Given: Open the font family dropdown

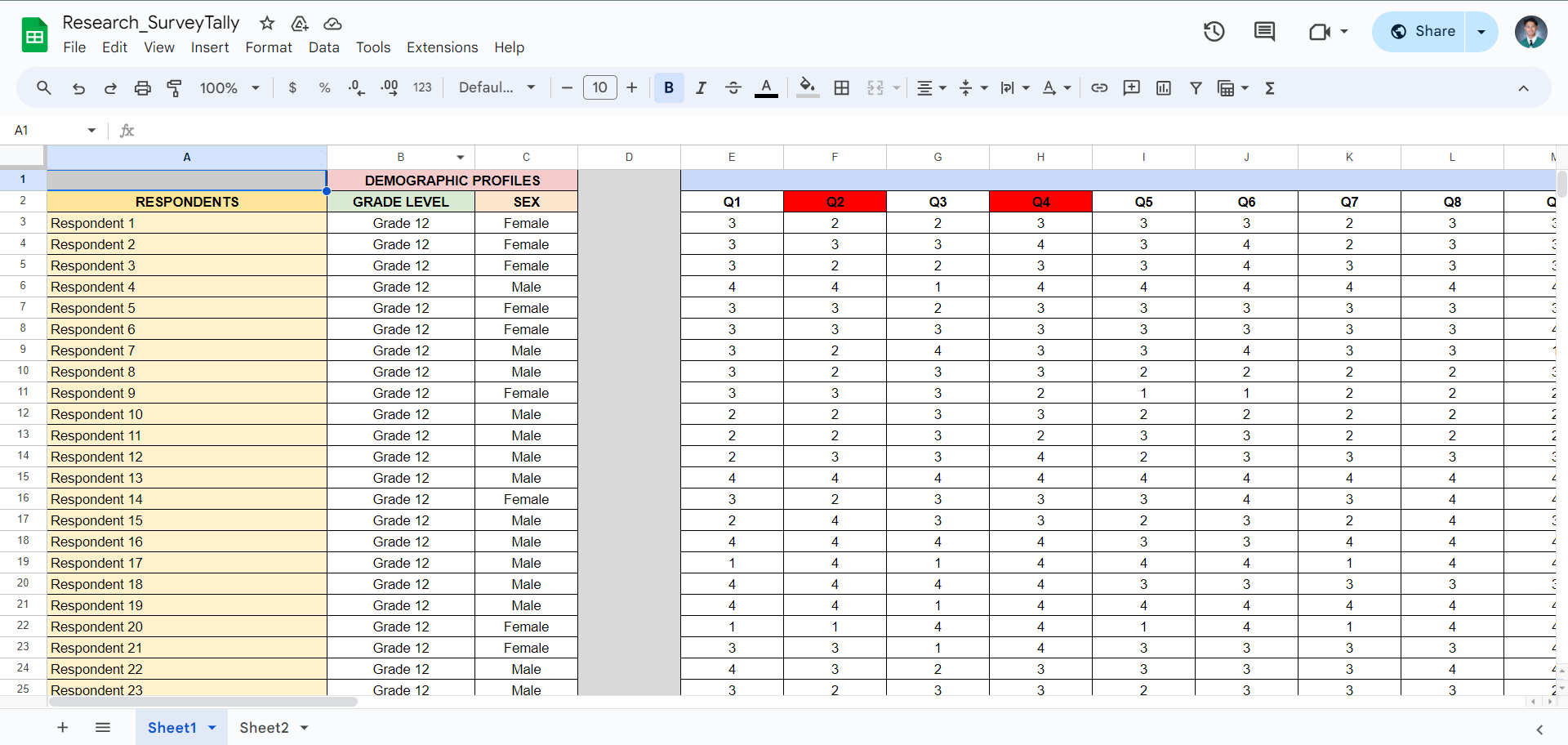Looking at the screenshot, I should pos(497,87).
